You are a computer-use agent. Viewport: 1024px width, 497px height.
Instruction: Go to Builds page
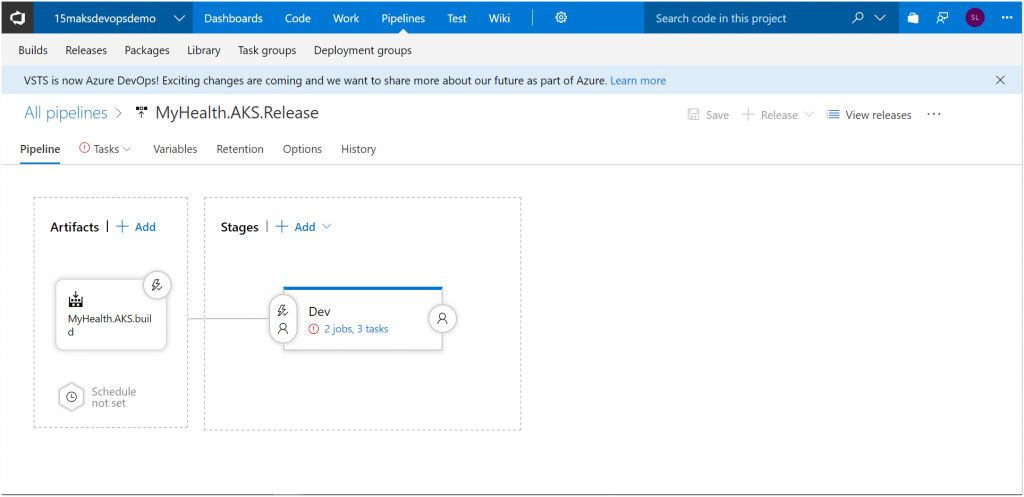click(33, 50)
